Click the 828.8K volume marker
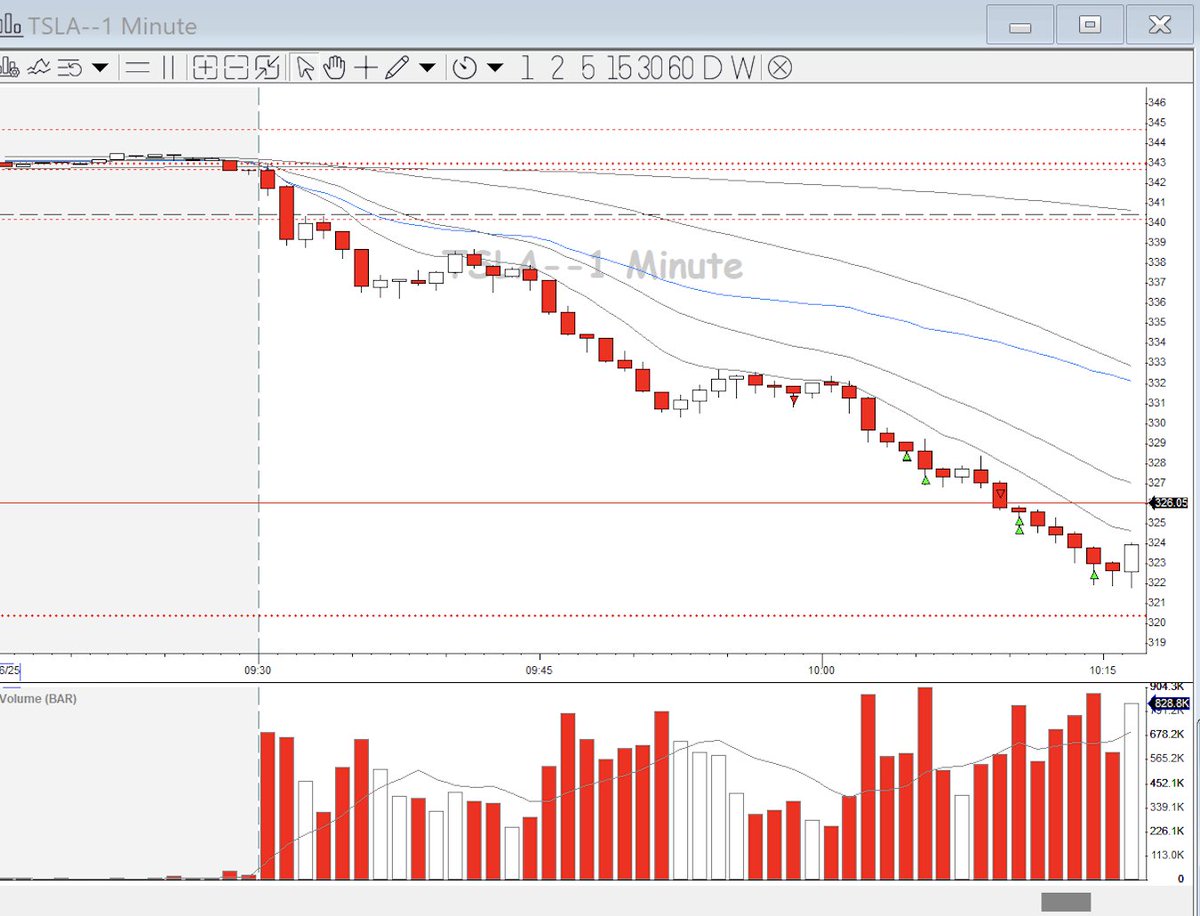This screenshot has width=1200, height=916. pos(1171,704)
